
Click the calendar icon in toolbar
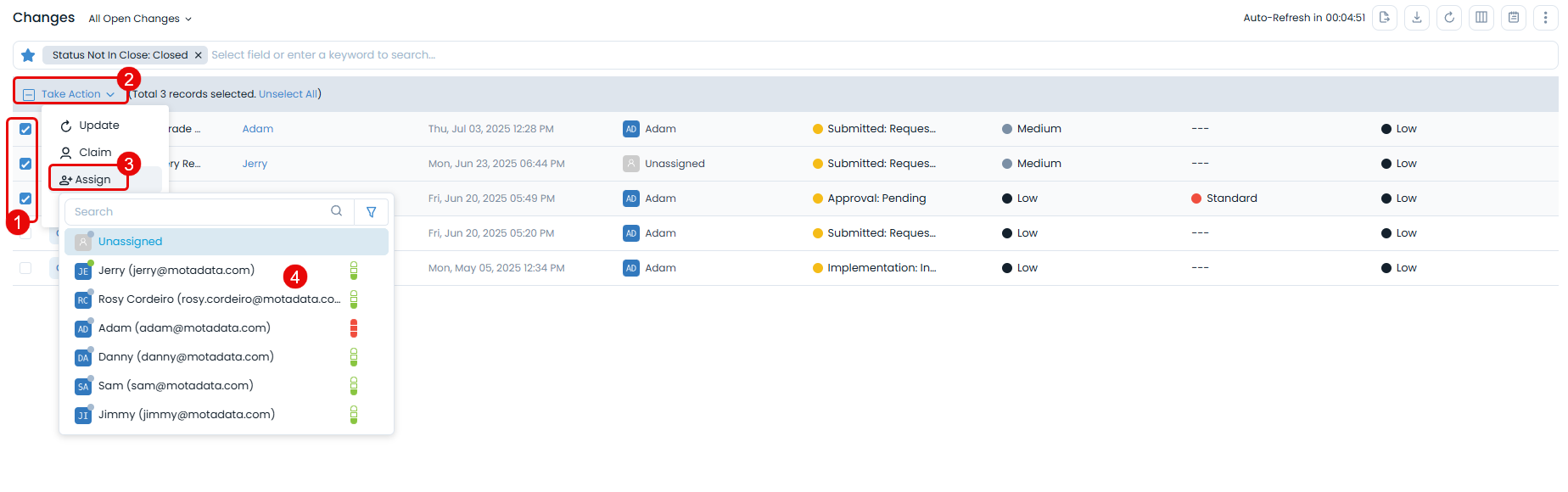pyautogui.click(x=1514, y=18)
